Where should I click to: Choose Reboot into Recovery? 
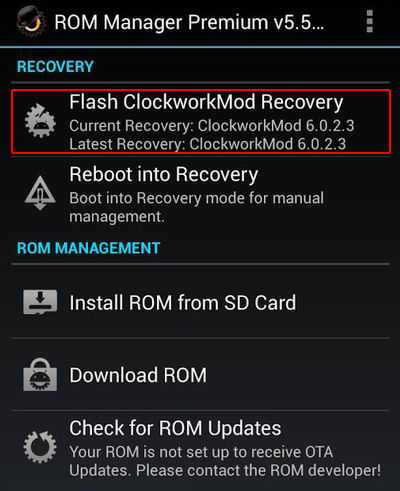[x=201, y=193]
